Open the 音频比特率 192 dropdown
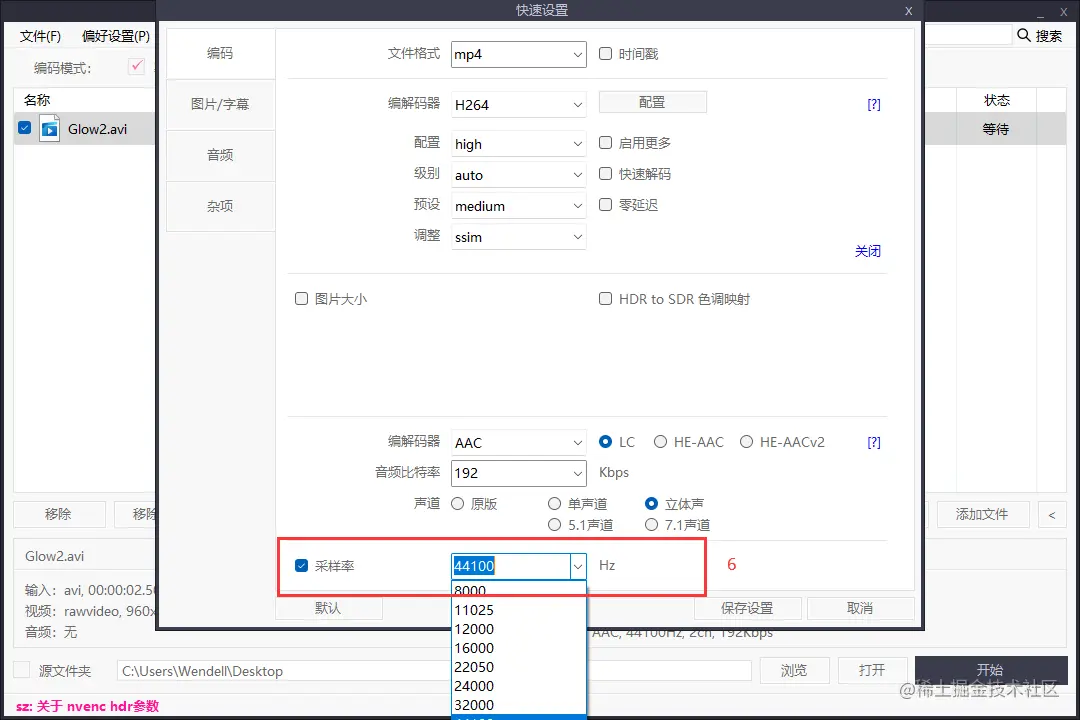1080x720 pixels. click(x=519, y=473)
